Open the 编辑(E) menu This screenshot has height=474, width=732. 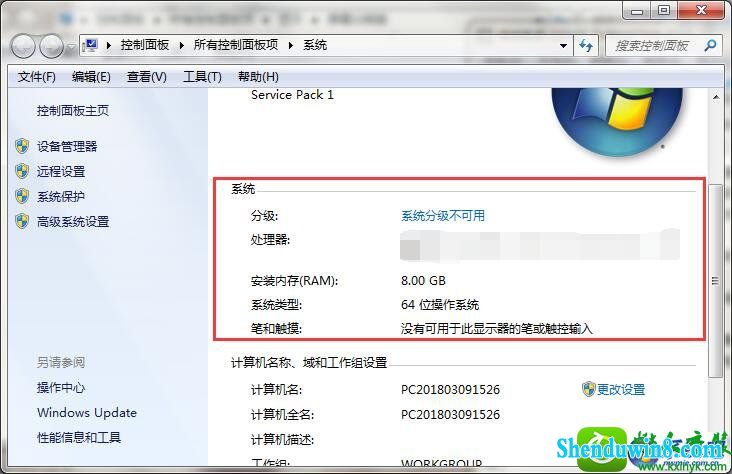pyautogui.click(x=91, y=77)
